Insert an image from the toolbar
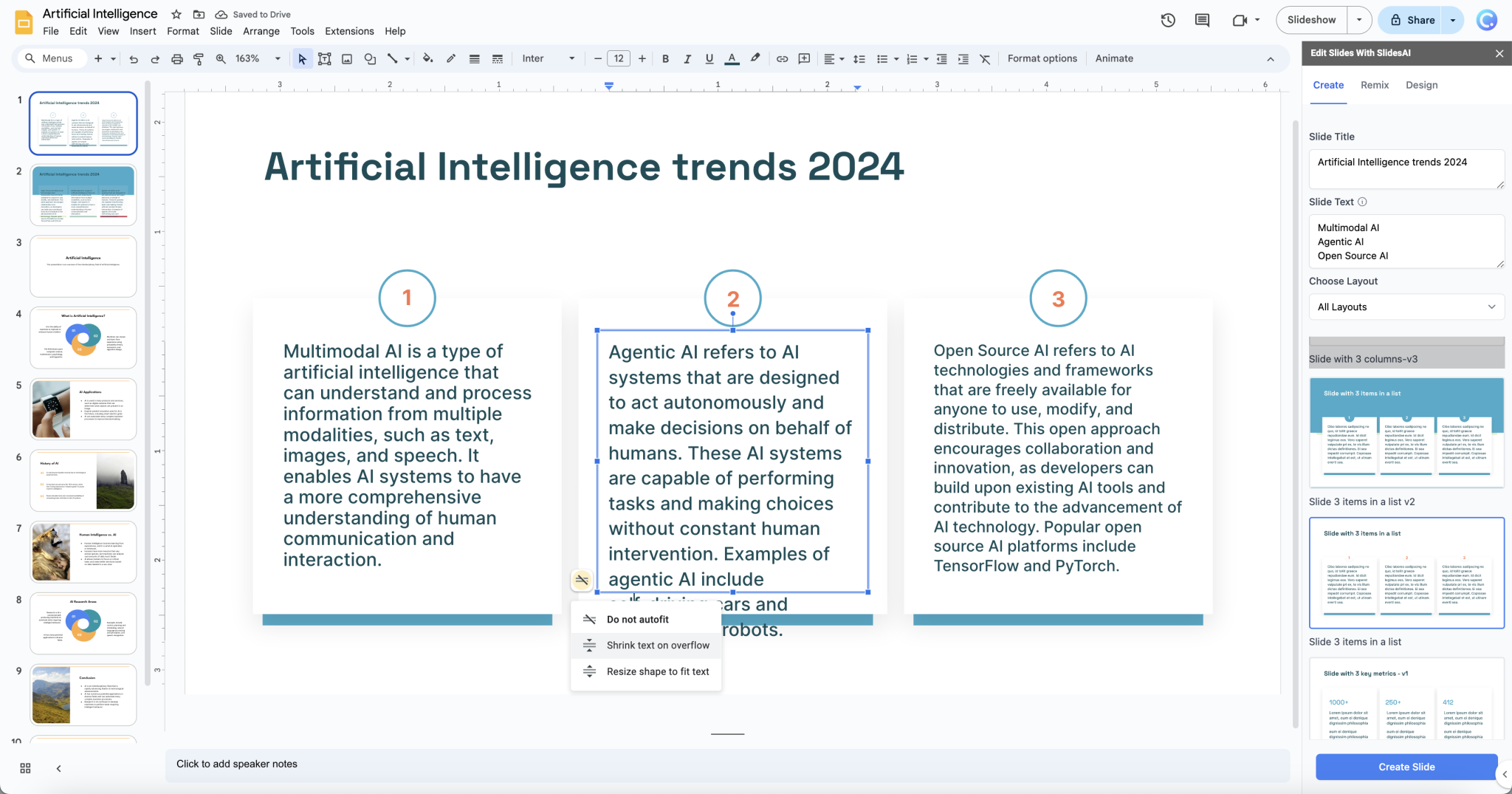Screen dimensions: 1512x794 point(347,58)
